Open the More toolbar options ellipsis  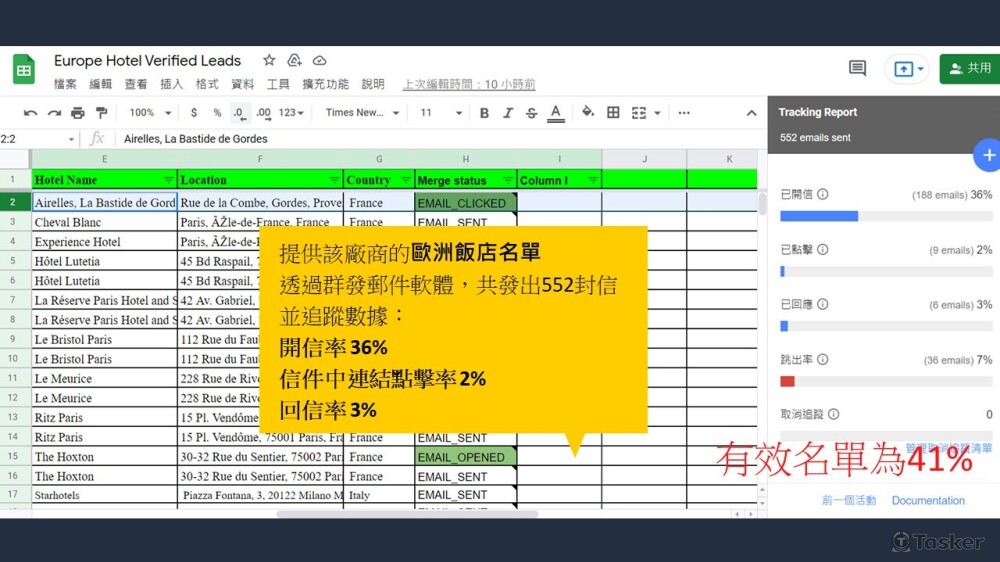tap(684, 113)
